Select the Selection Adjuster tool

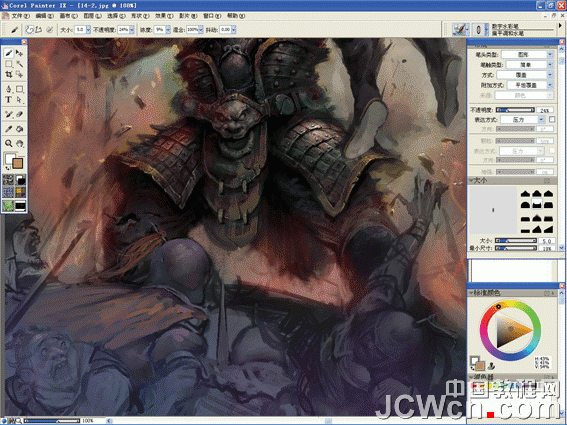(20, 75)
